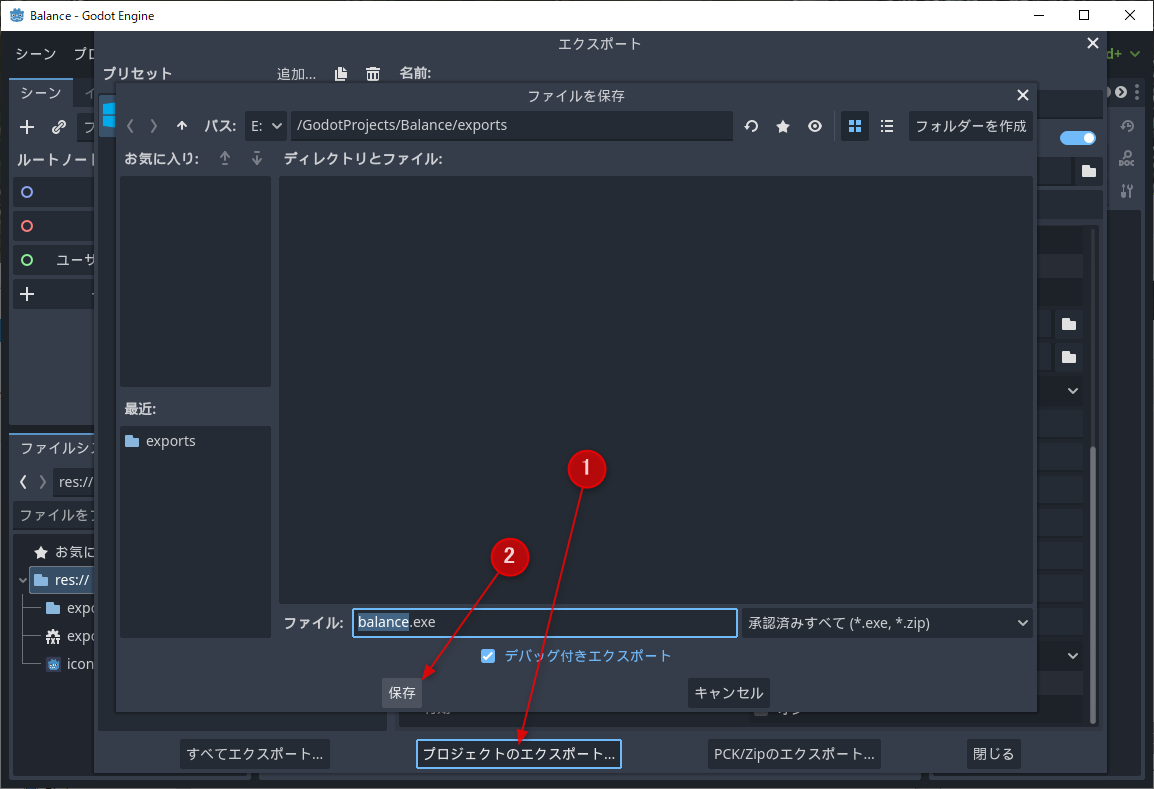The image size is (1154, 789).
Task: Go up to the parent directory
Action: tap(181, 126)
